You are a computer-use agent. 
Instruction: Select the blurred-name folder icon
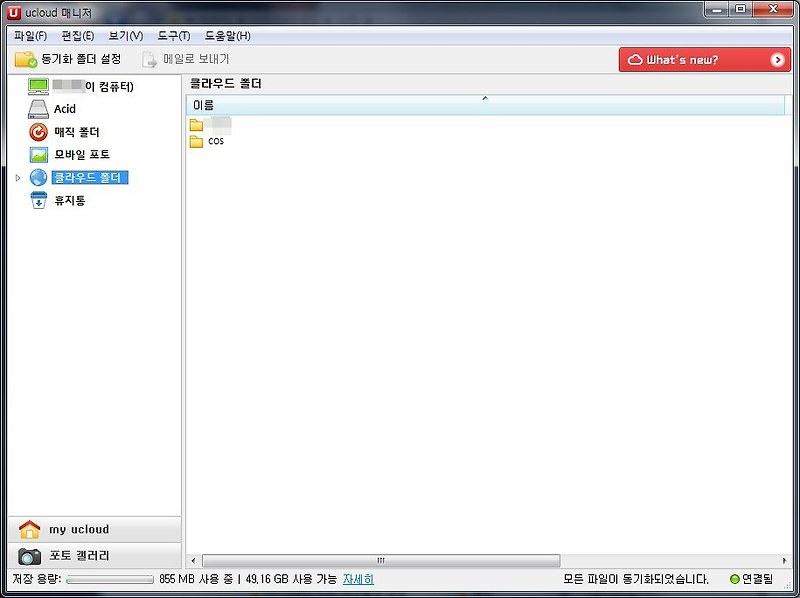196,125
